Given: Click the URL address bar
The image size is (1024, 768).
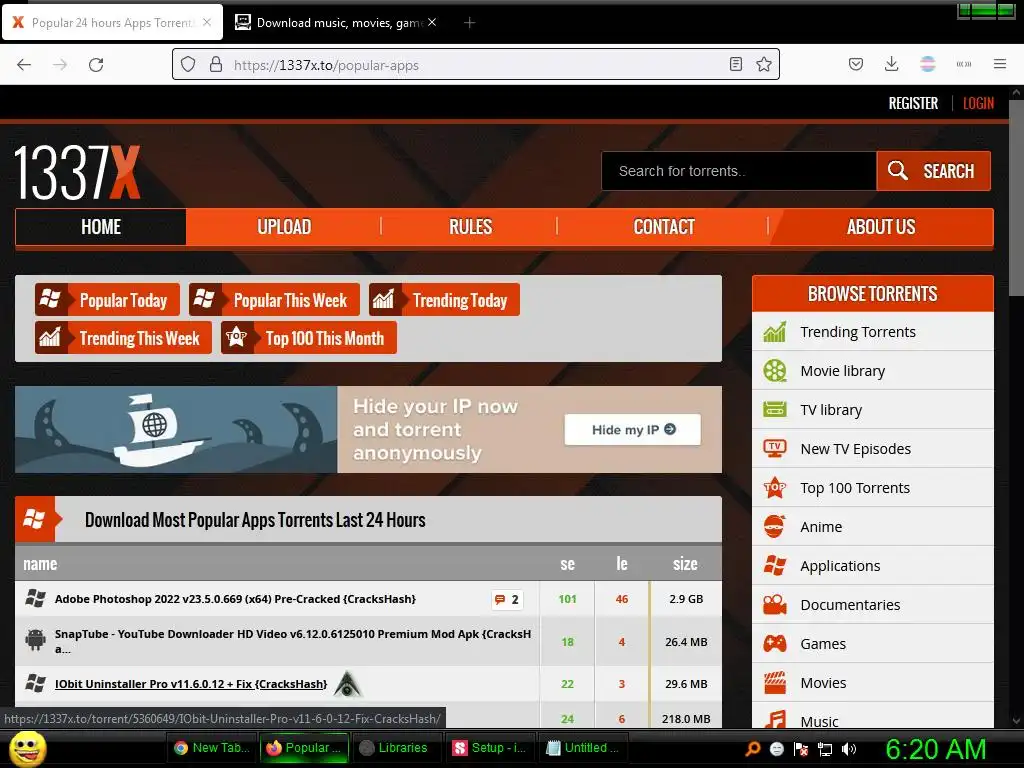Looking at the screenshot, I should (475, 65).
